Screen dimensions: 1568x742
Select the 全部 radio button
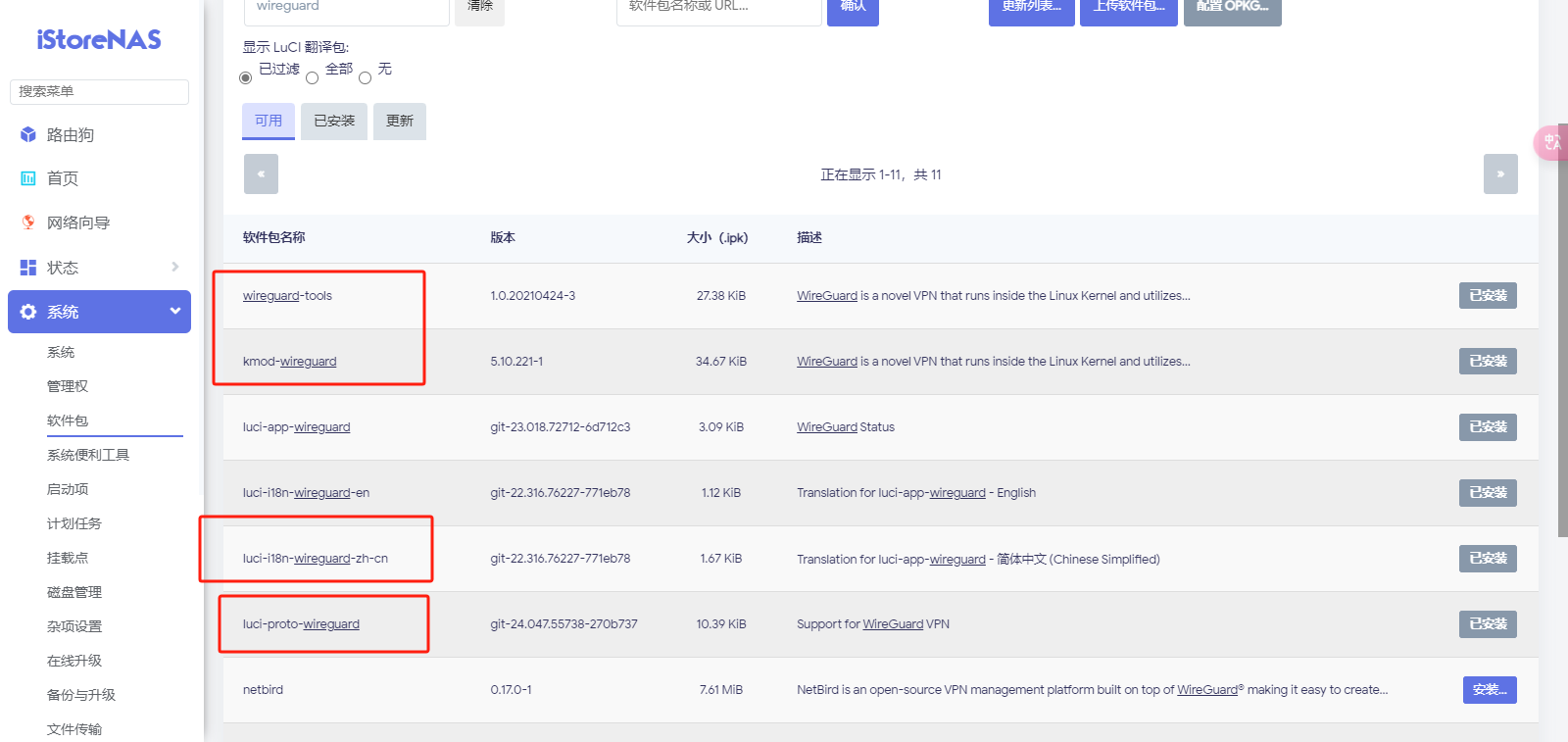coord(313,77)
